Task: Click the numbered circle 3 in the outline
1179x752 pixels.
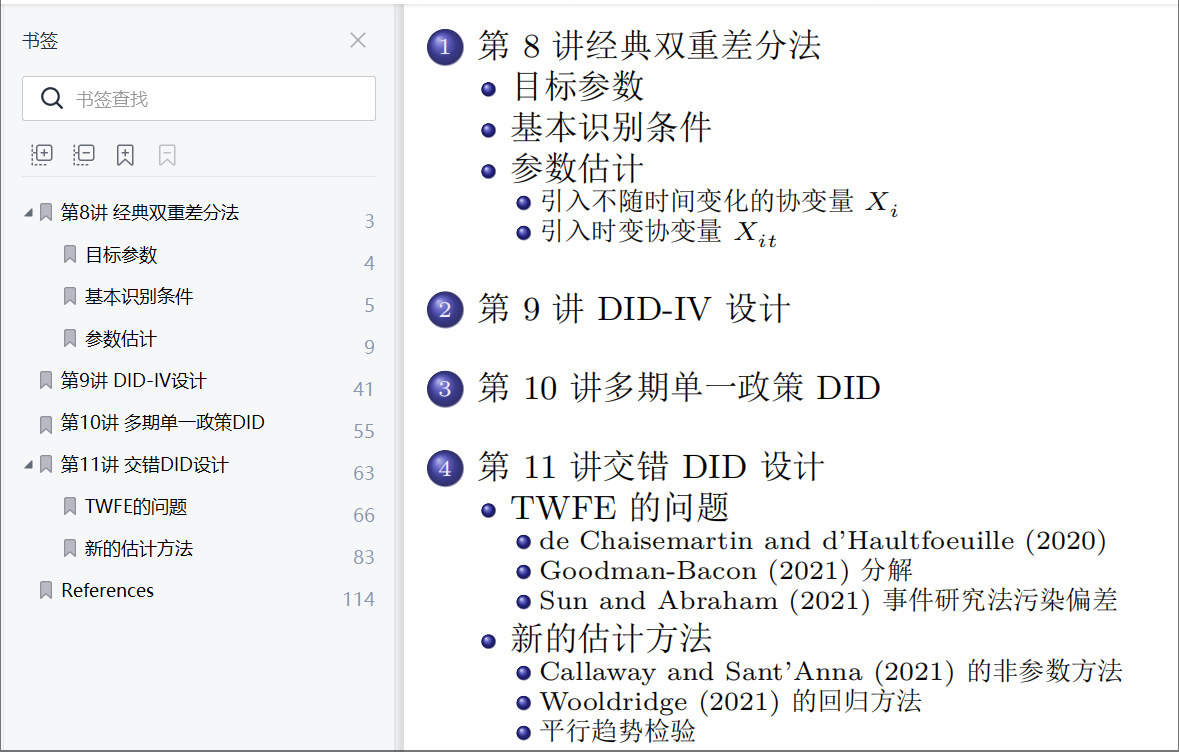Action: [x=445, y=389]
